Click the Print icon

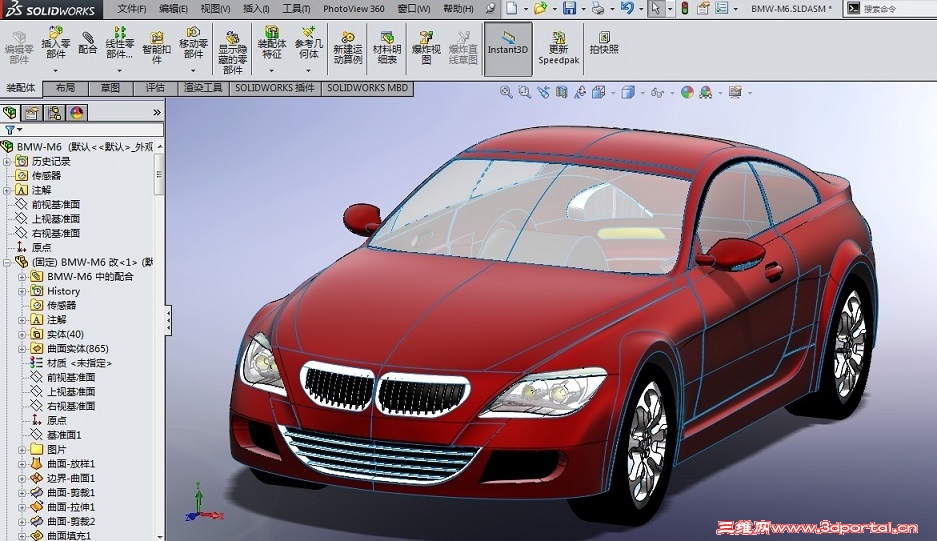pos(598,8)
